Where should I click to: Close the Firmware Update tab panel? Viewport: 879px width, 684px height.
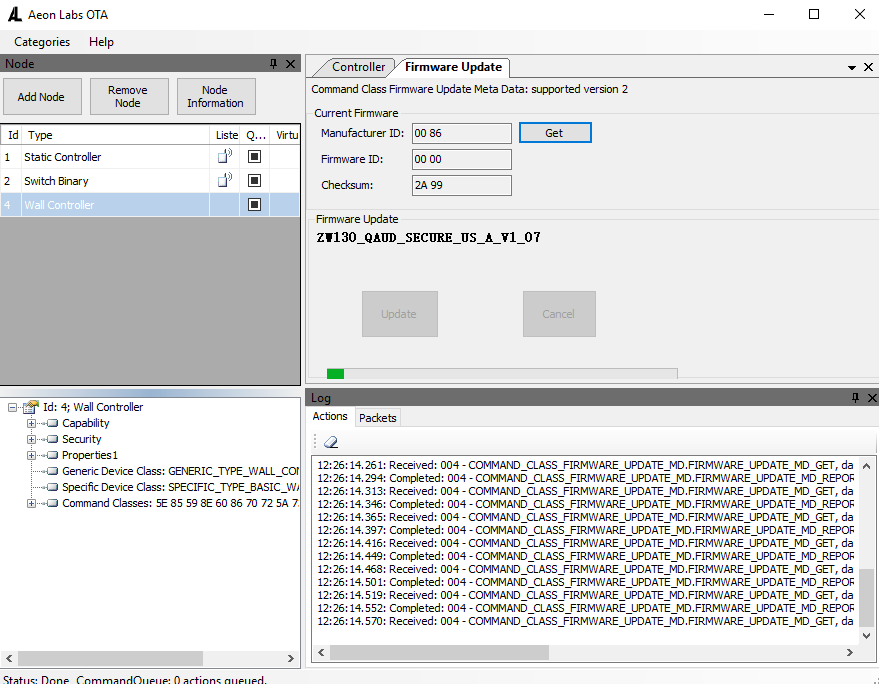[x=868, y=67]
